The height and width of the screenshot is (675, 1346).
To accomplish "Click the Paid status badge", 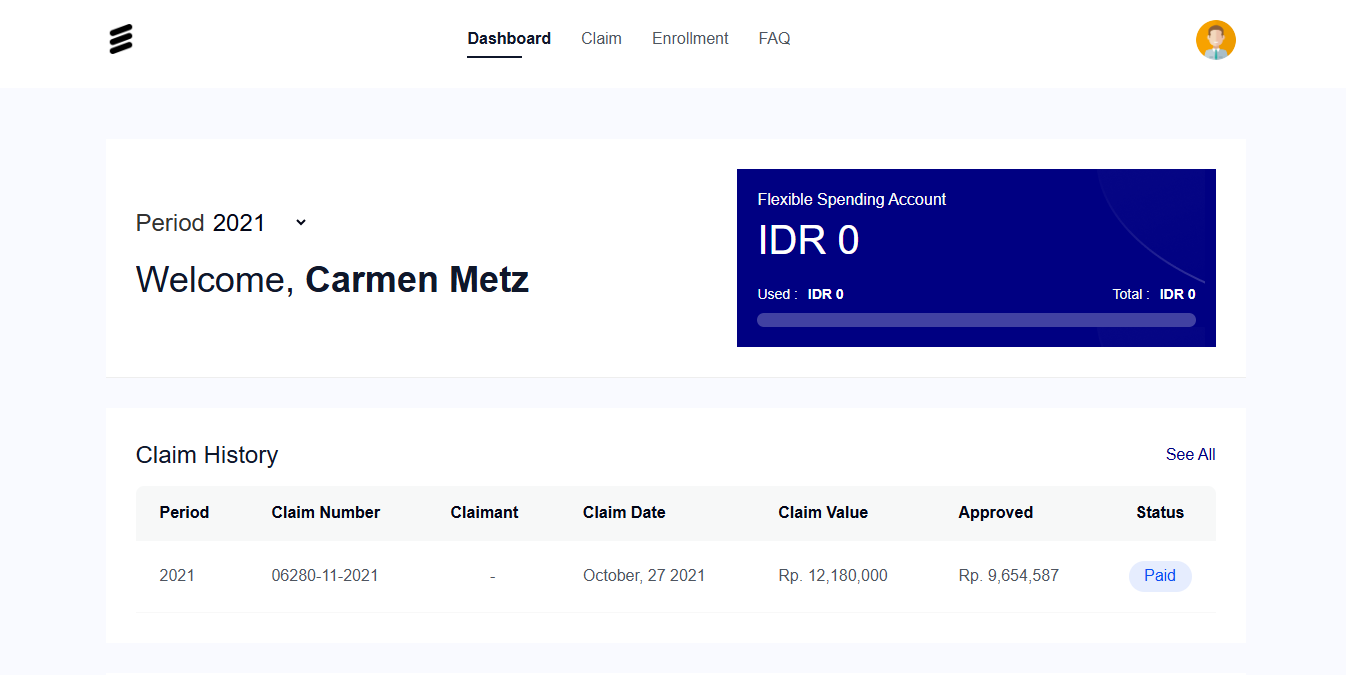I will tap(1160, 576).
